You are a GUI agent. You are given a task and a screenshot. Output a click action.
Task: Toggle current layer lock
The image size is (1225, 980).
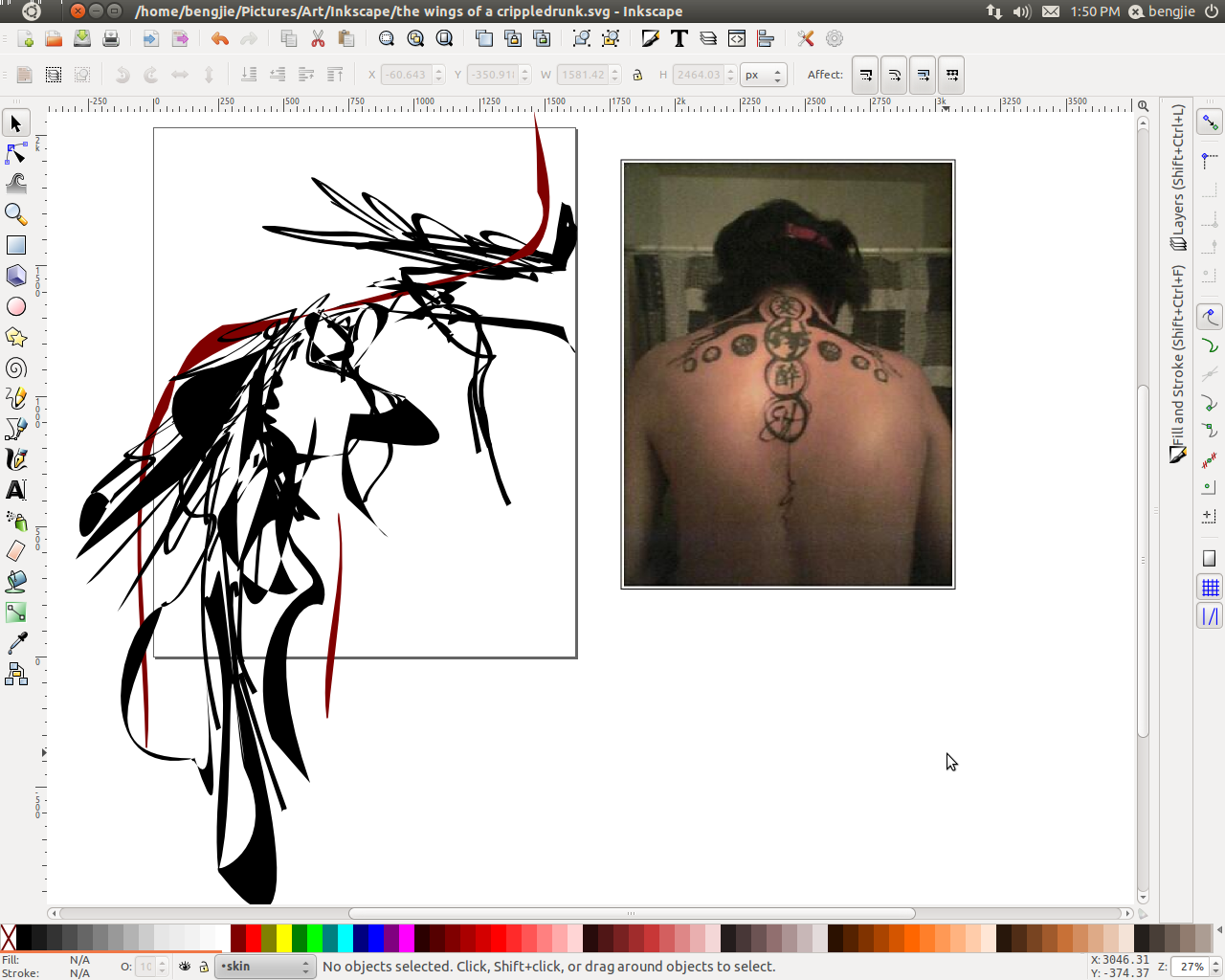pyautogui.click(x=203, y=967)
